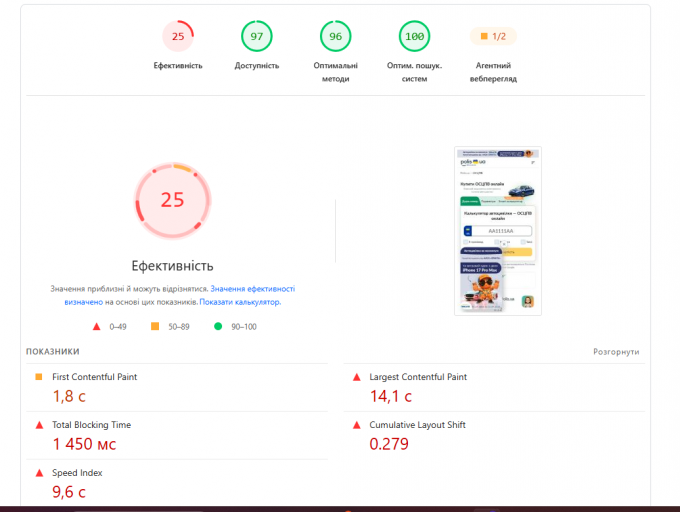Click the Оптим. пошук. систем label

(415, 72)
